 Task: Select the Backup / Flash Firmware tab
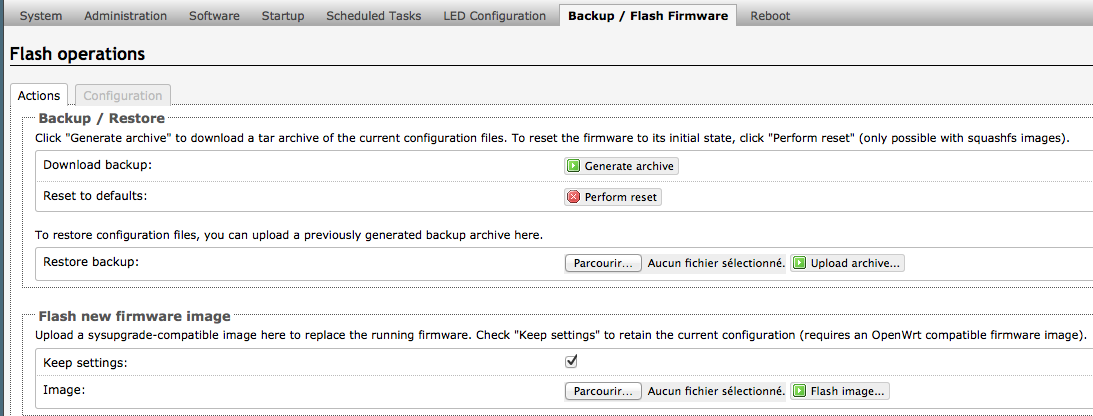point(648,15)
